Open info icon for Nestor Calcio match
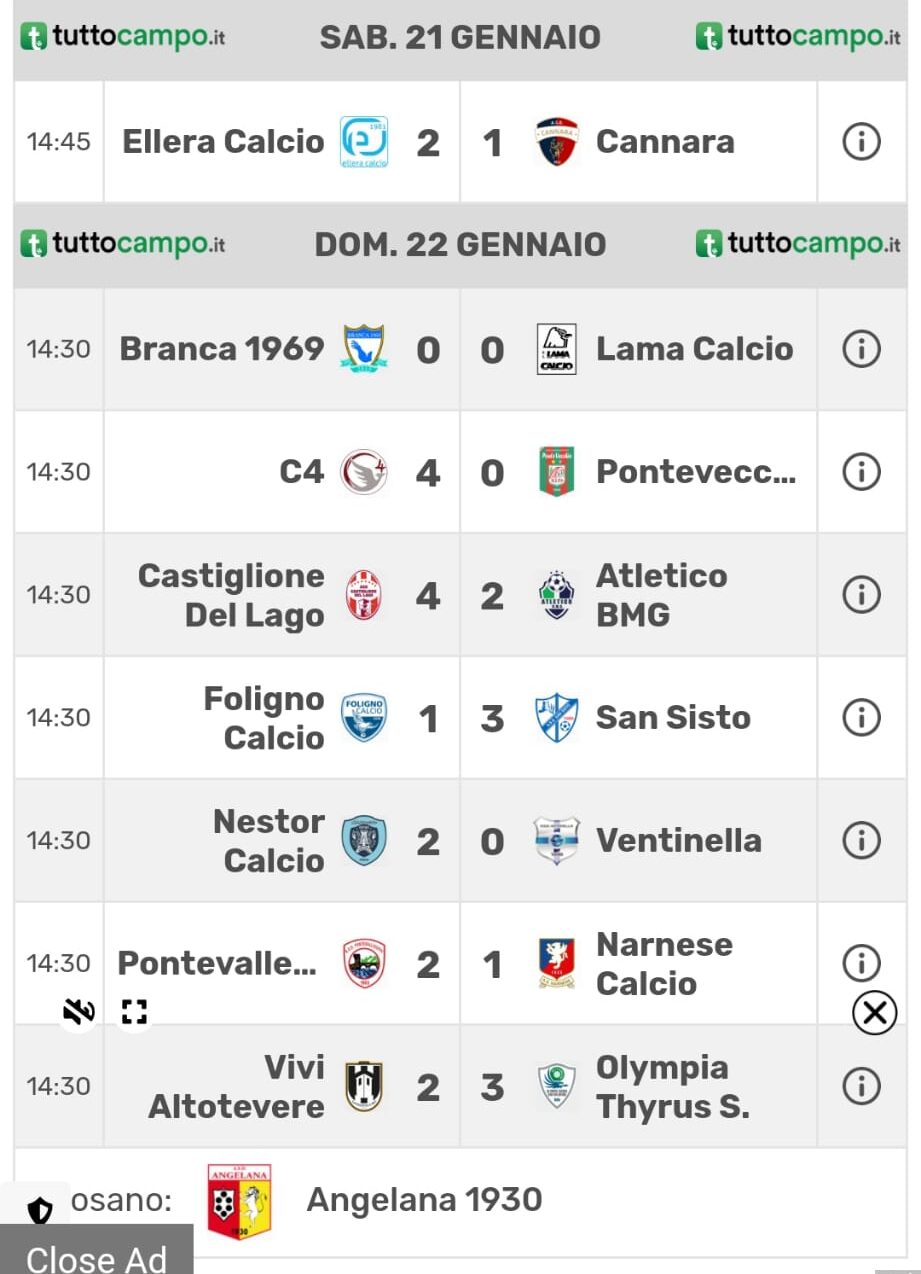921x1274 pixels. click(x=861, y=840)
